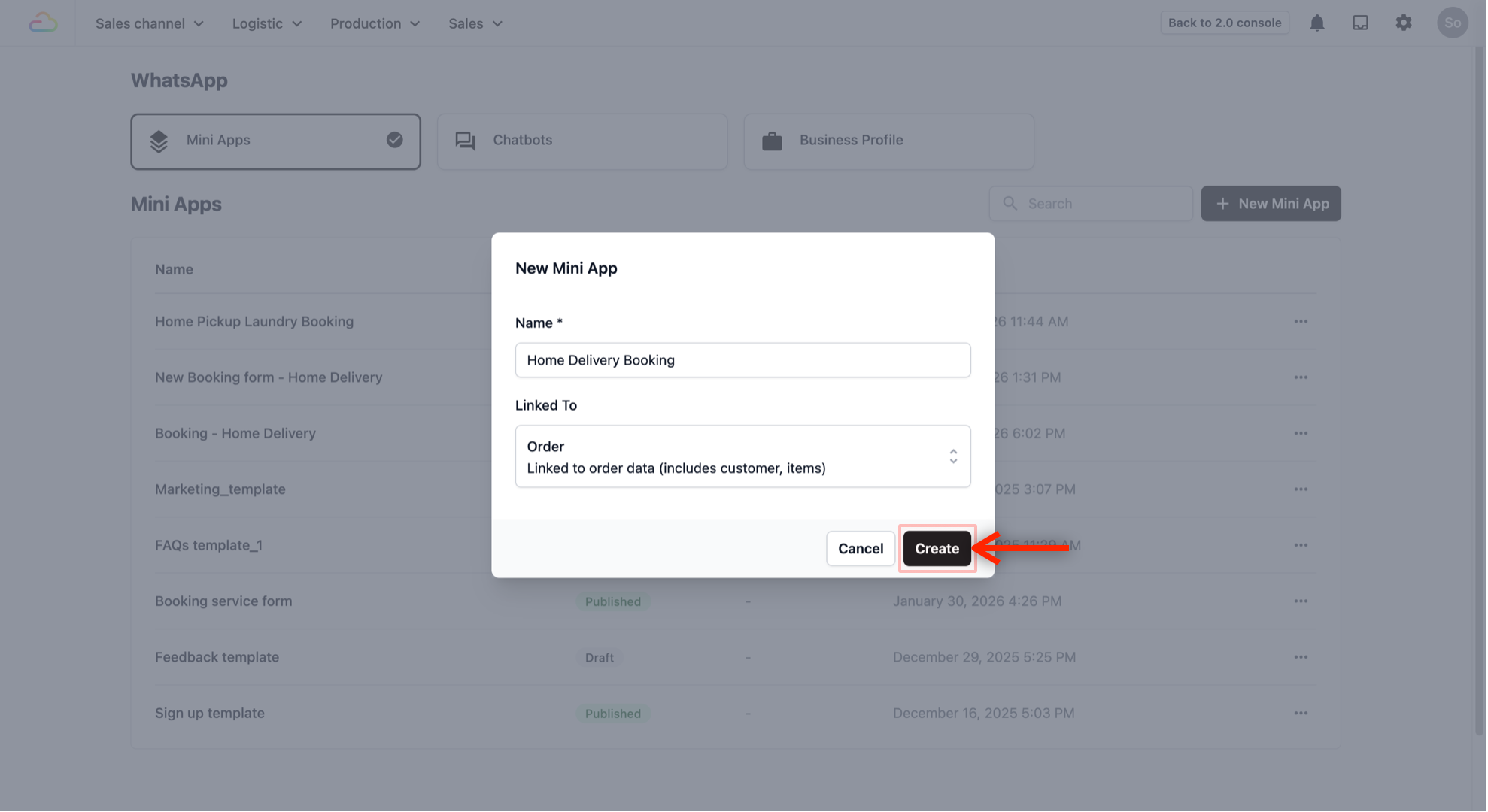Open options for Sign up template row
The width and height of the screenshot is (1488, 812).
(x=1301, y=713)
